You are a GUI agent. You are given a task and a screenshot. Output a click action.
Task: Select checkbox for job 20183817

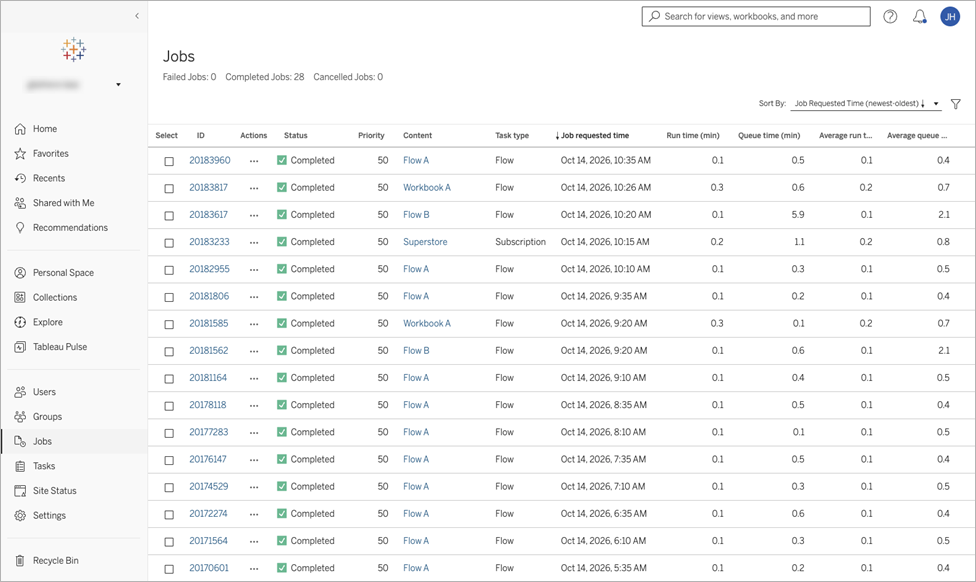point(169,188)
